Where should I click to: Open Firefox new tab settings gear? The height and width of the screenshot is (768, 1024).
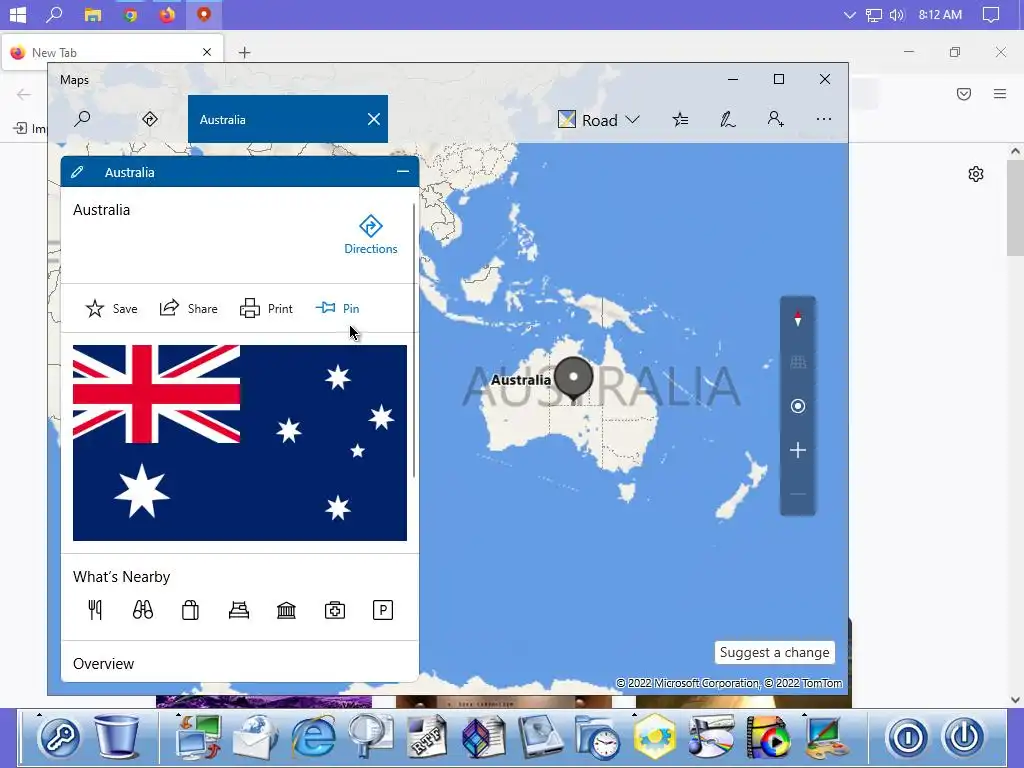tap(976, 174)
